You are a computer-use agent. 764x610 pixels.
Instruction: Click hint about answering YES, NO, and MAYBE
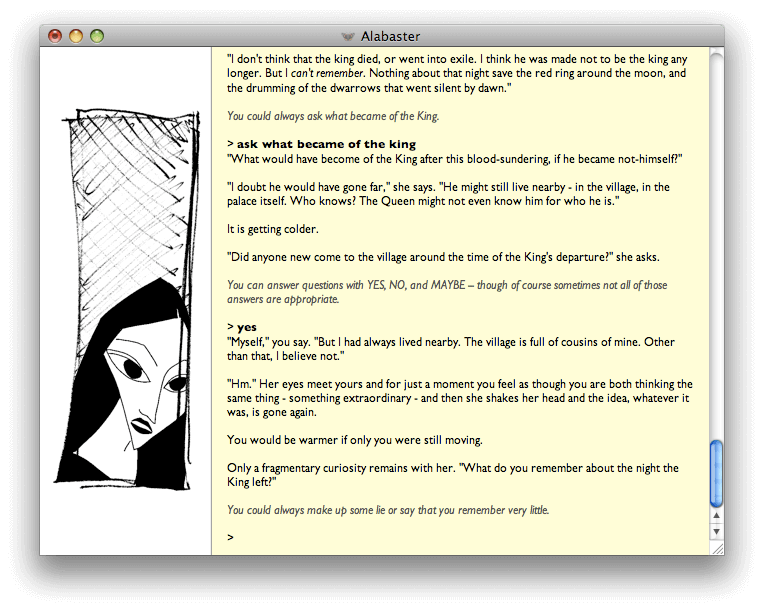click(x=447, y=292)
